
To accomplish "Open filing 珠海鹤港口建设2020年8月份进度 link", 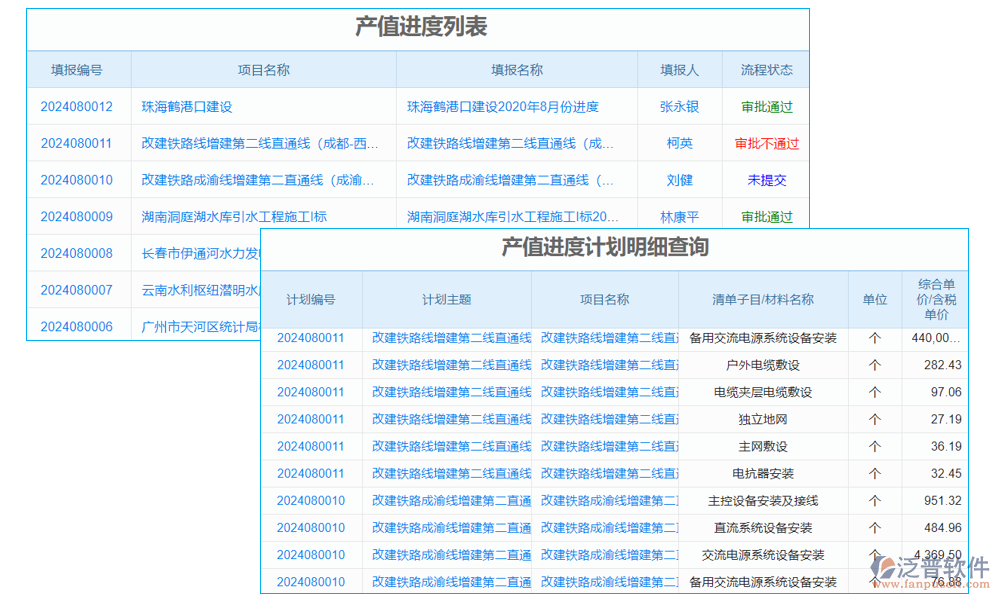I will (x=504, y=106).
